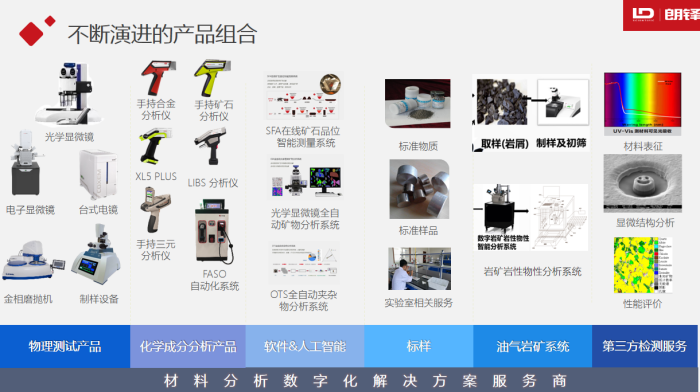Switch to the 油气岩矿系统 tab

pyautogui.click(x=533, y=346)
